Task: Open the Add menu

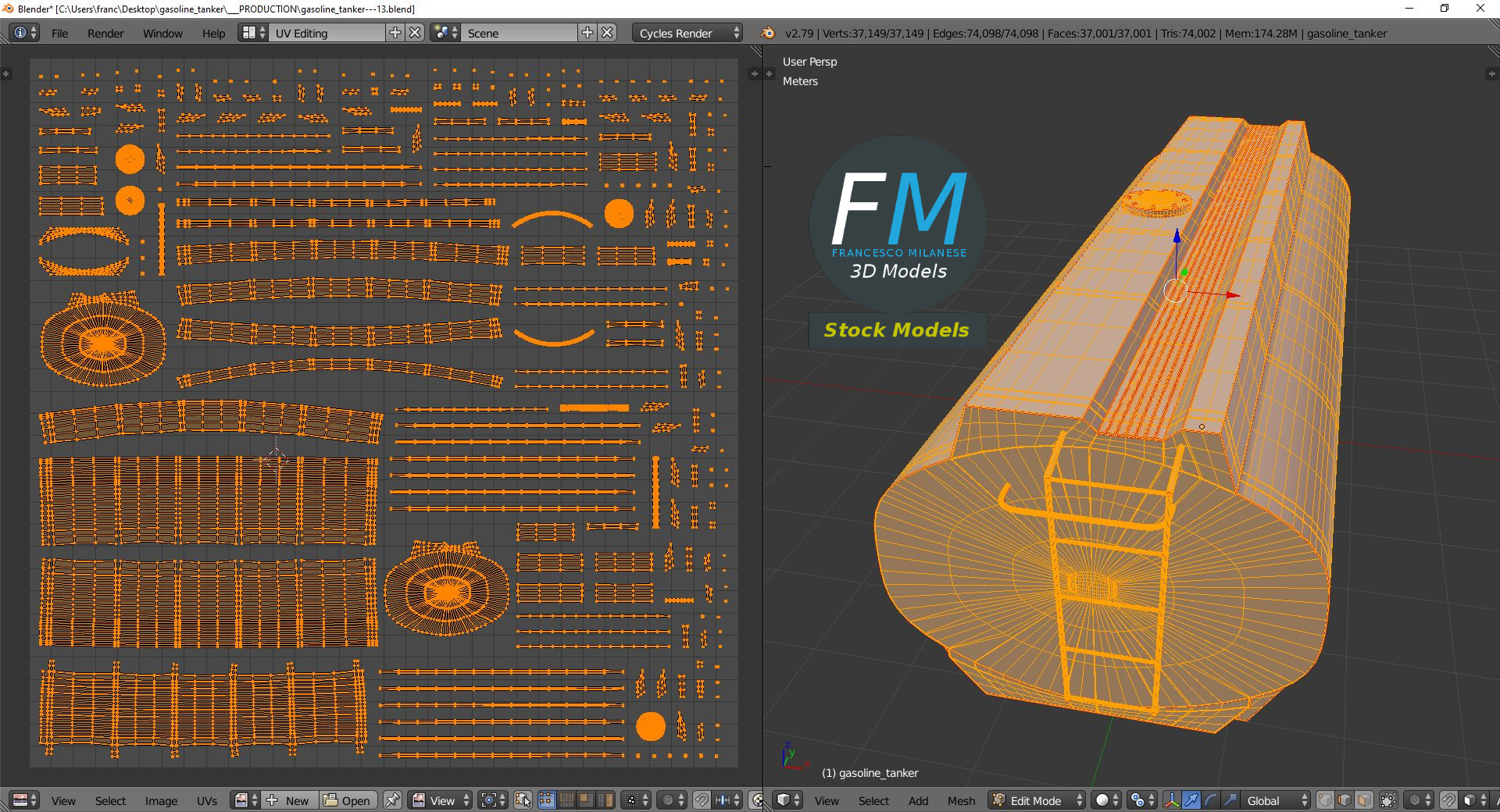Action: 918,801
